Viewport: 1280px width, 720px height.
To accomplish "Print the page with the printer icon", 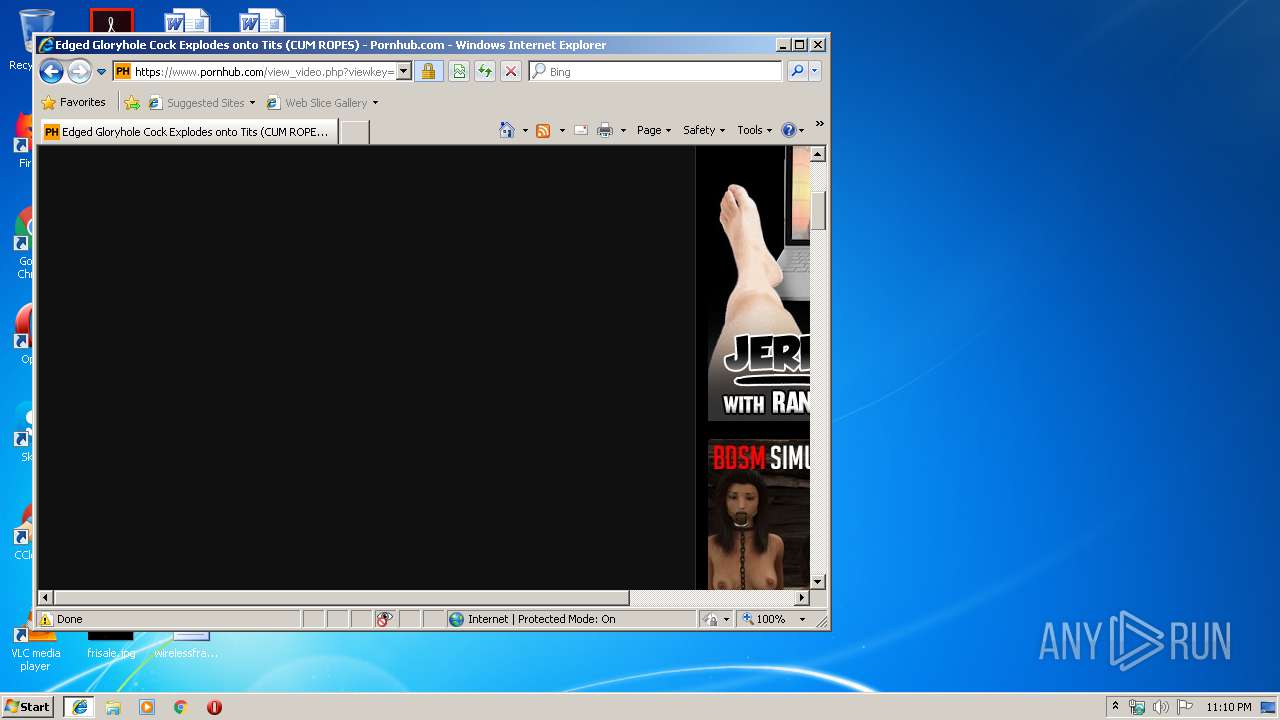I will click(x=605, y=130).
